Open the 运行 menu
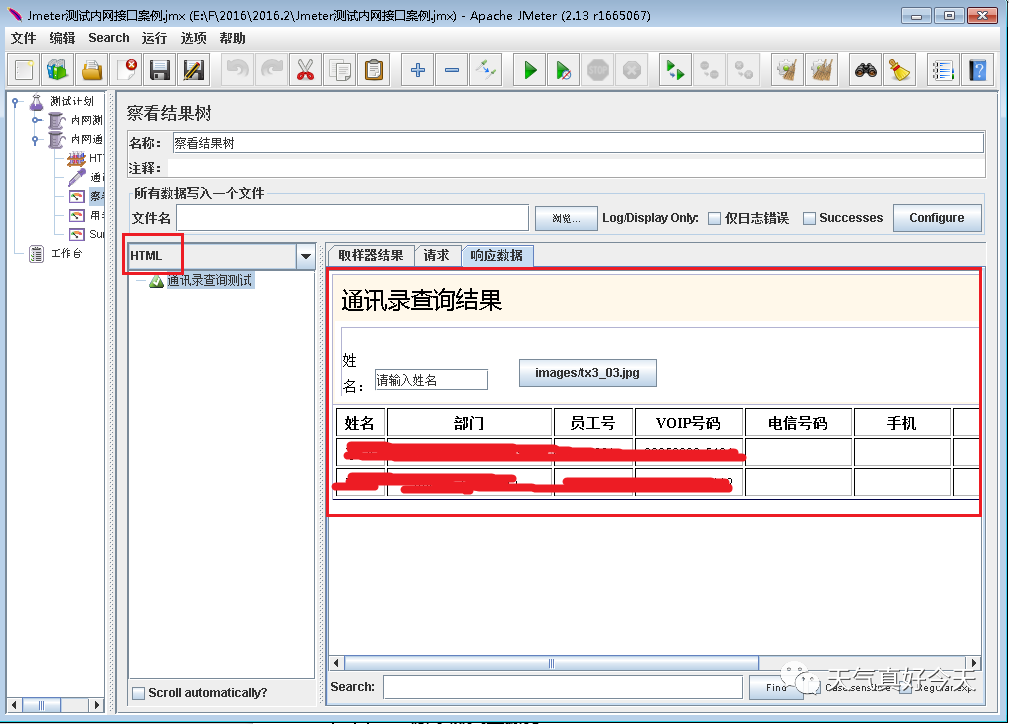The height and width of the screenshot is (724, 1009). (154, 38)
